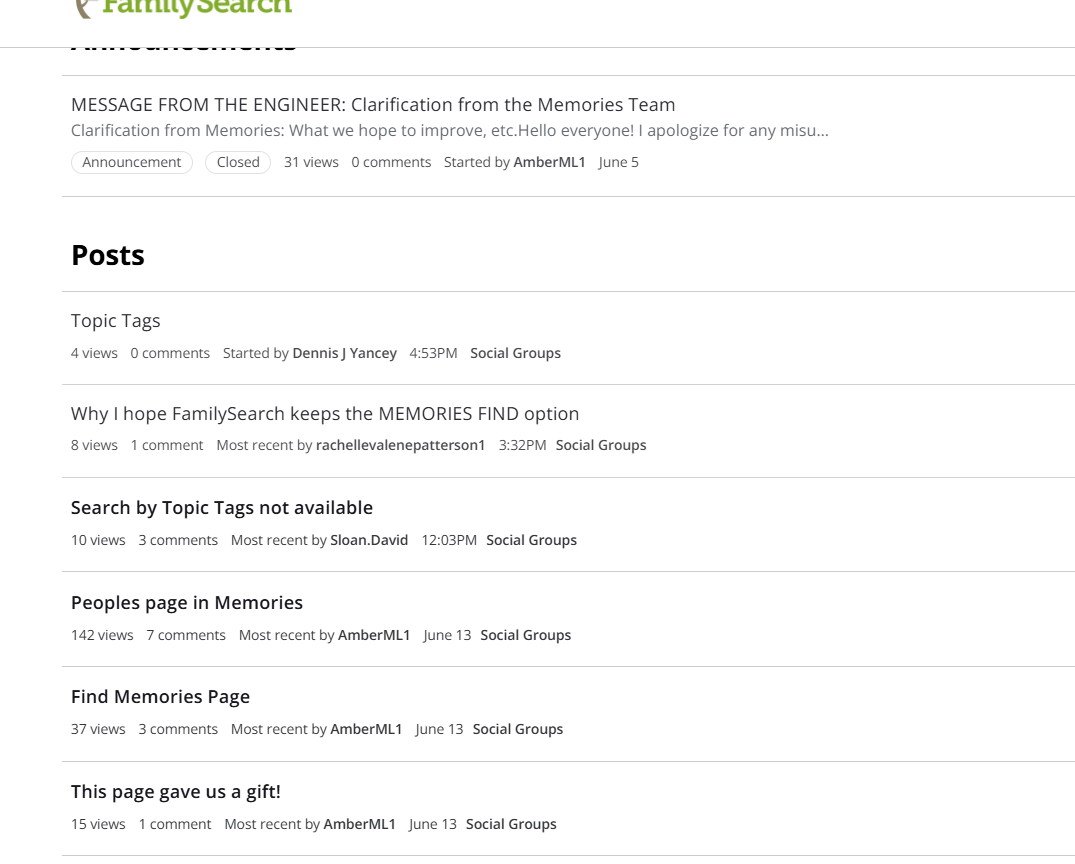Screen dimensions: 1075x864
Task: Open AmberML1 profile in Peoples page row
Action: click(x=374, y=636)
